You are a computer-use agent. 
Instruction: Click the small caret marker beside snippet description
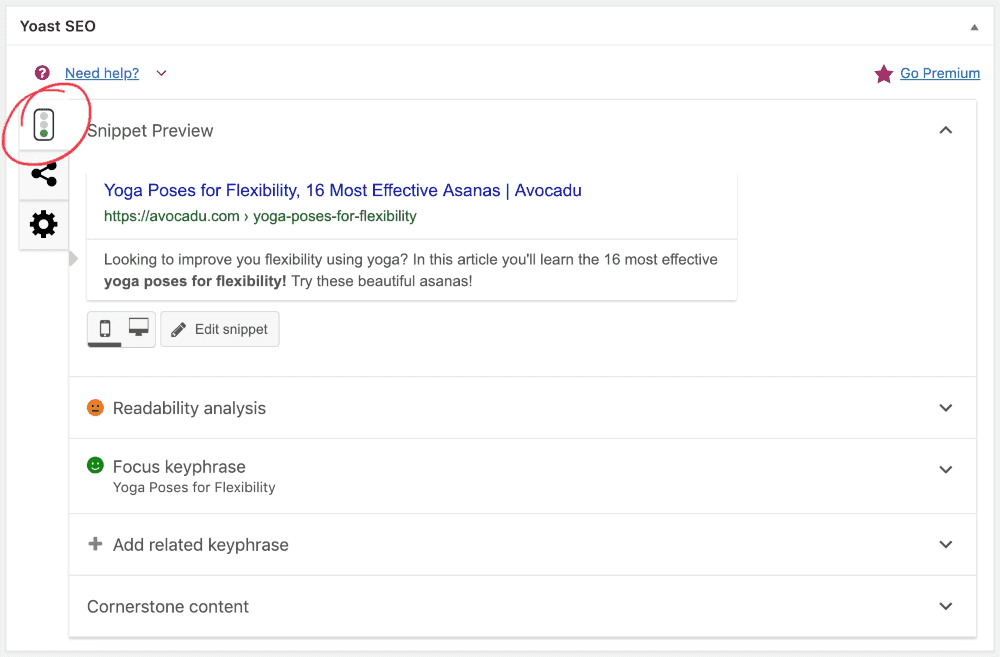tap(73, 258)
